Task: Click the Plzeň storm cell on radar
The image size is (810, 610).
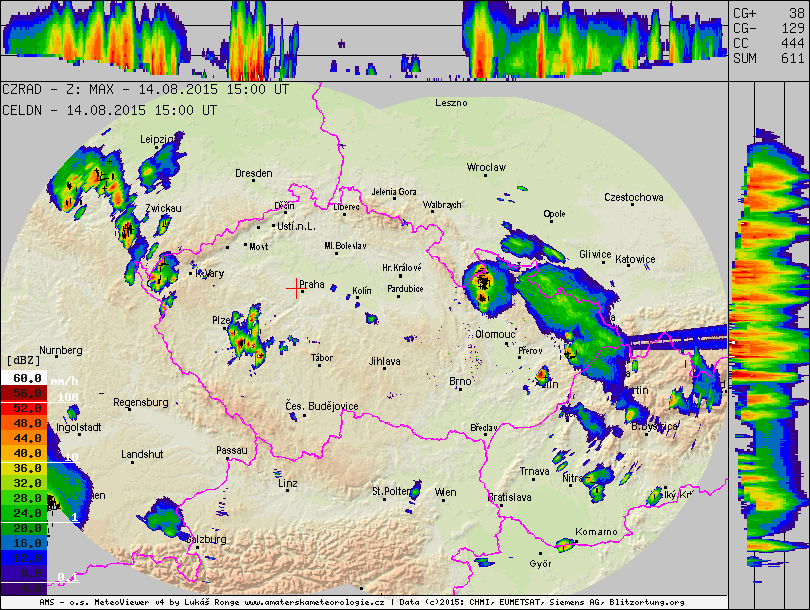Action: (245, 336)
